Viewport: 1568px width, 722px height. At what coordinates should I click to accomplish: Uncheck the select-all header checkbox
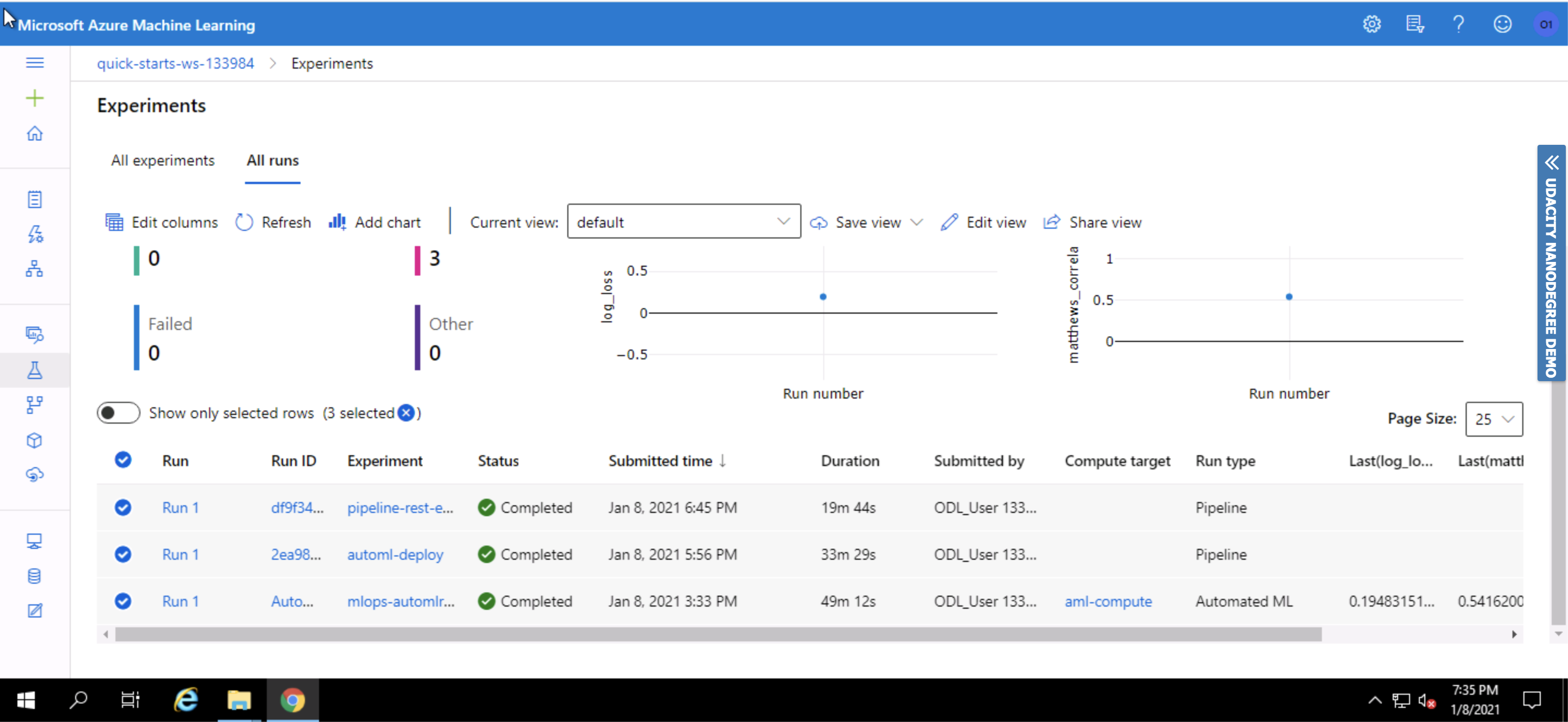coord(123,460)
